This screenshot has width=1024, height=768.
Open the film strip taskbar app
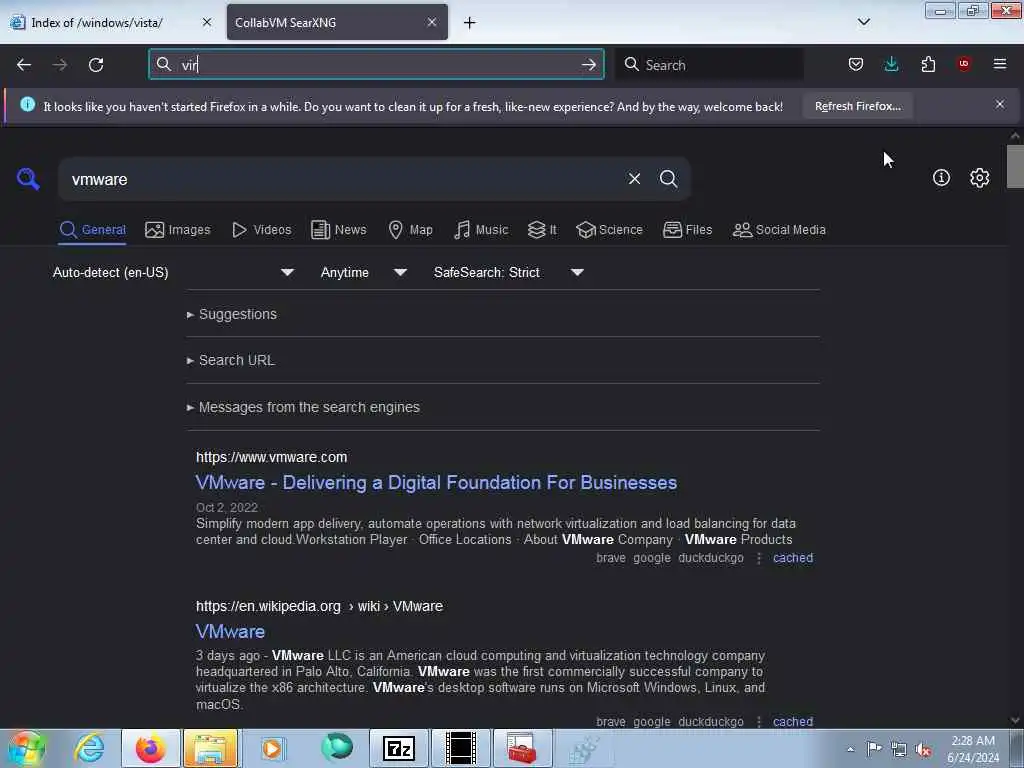tap(460, 748)
